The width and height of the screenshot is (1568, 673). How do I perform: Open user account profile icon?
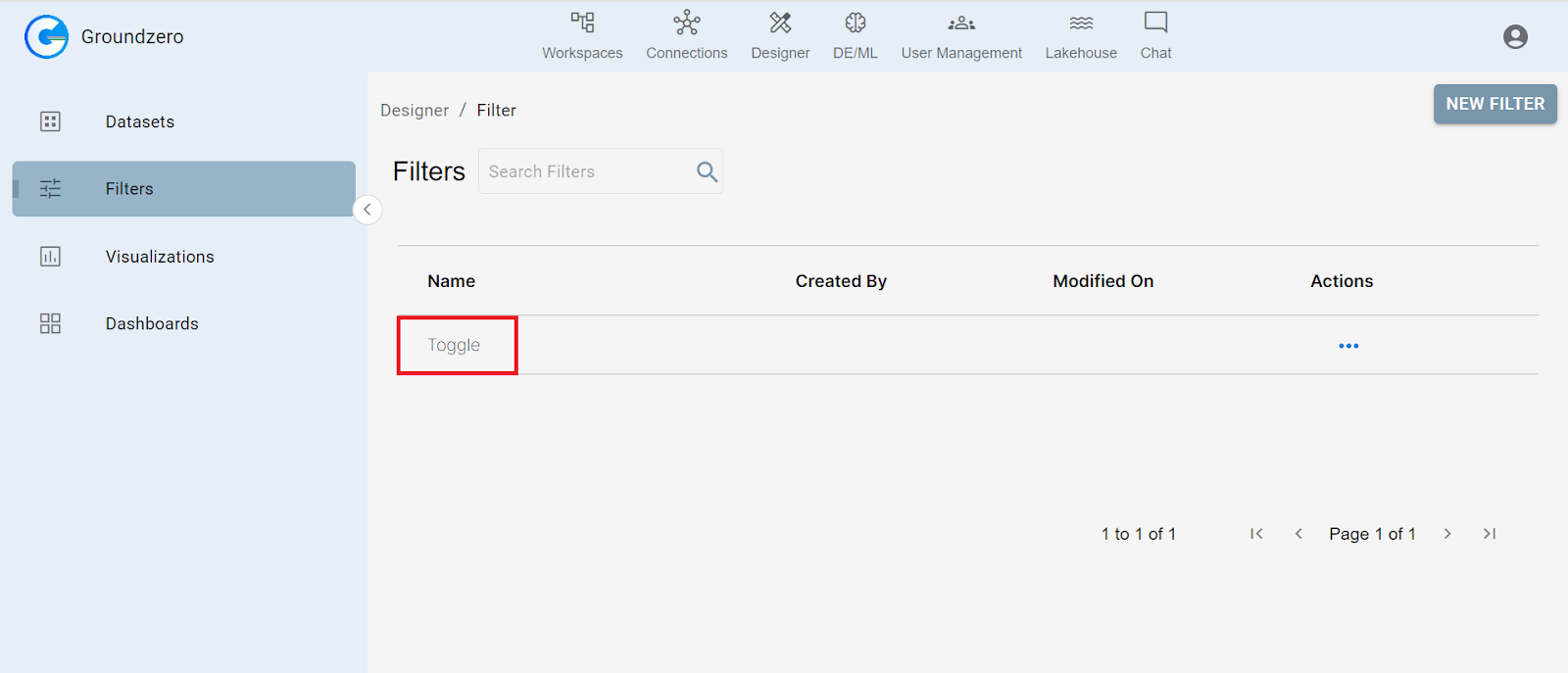click(x=1515, y=37)
